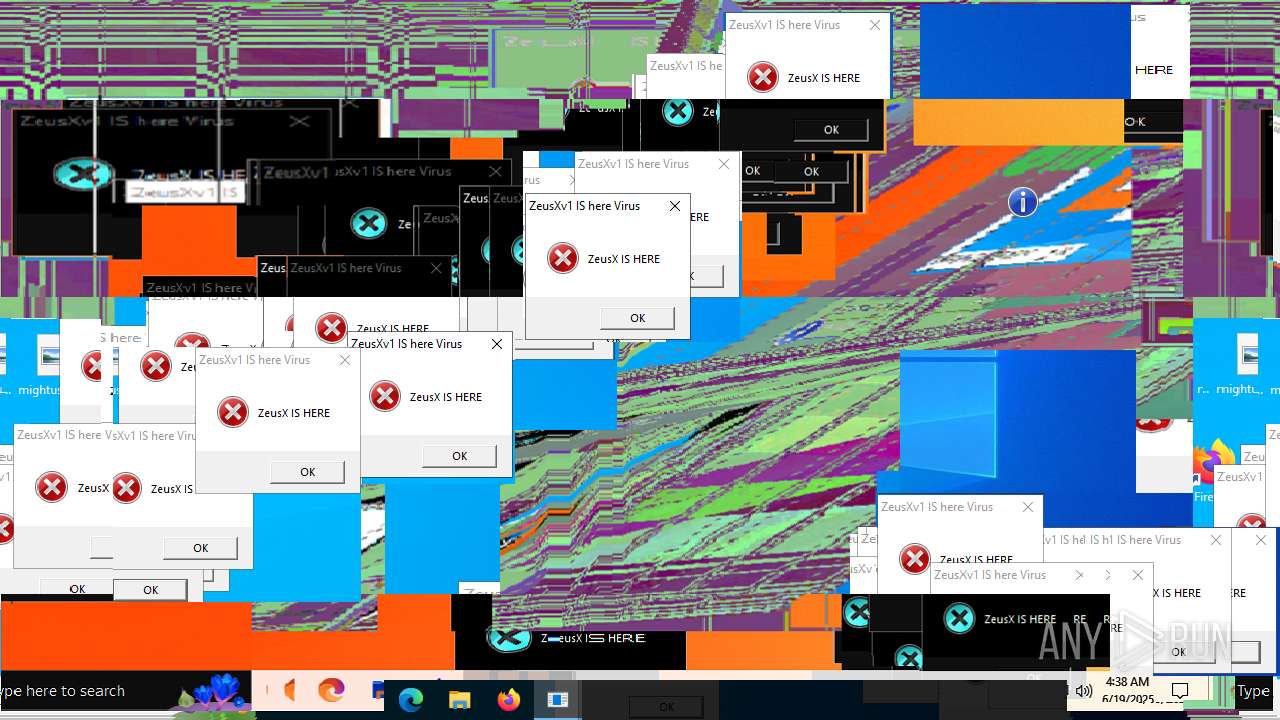The image size is (1280, 720).
Task: Close the dialog showing three X marks in its title bar
Action: [x=1137, y=575]
